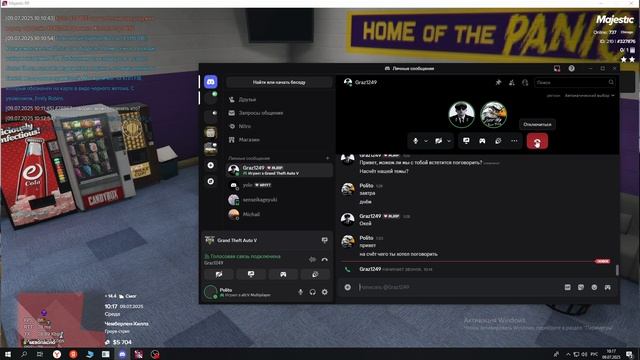Open the Магазин shop page

(279, 140)
